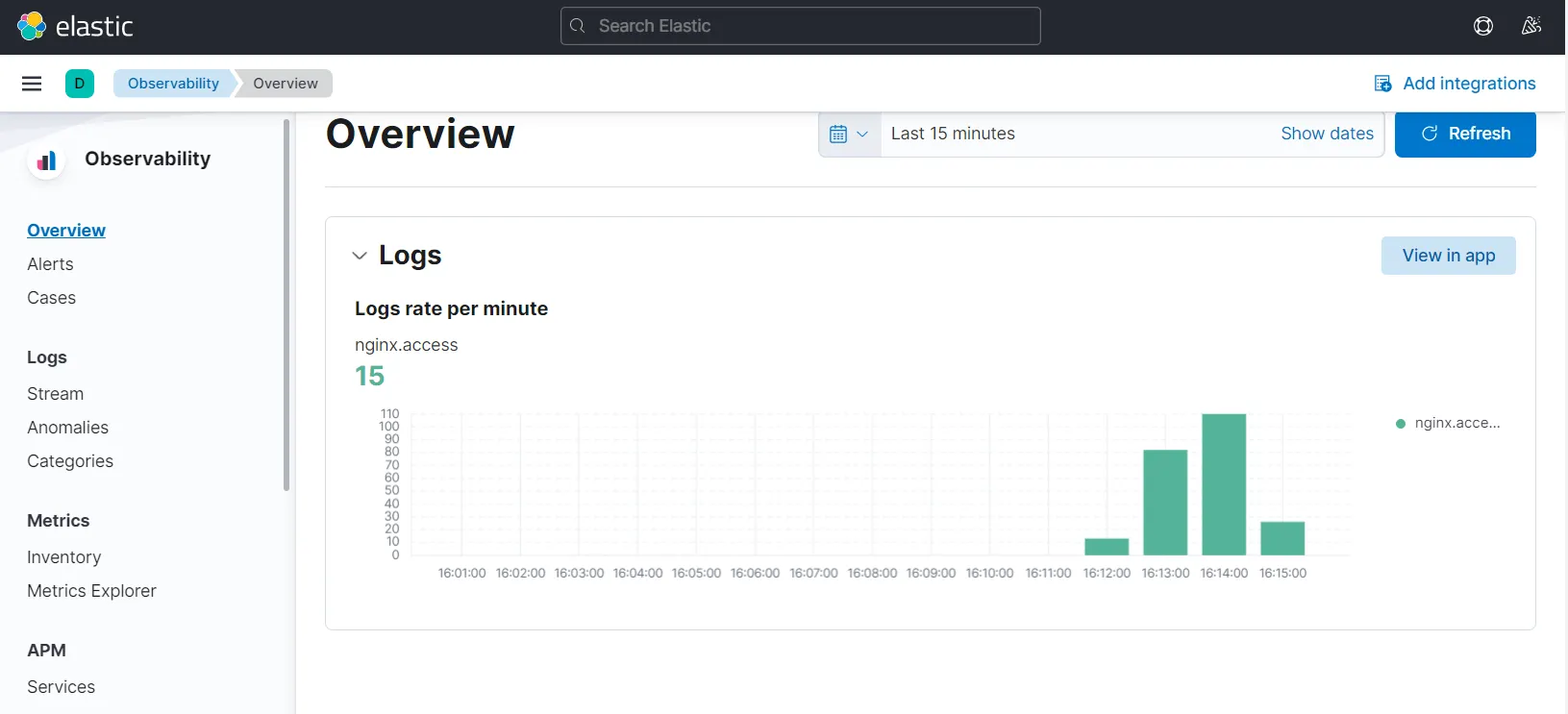Click the Last 15 minutes time range
This screenshot has height=714, width=1568.
953,134
